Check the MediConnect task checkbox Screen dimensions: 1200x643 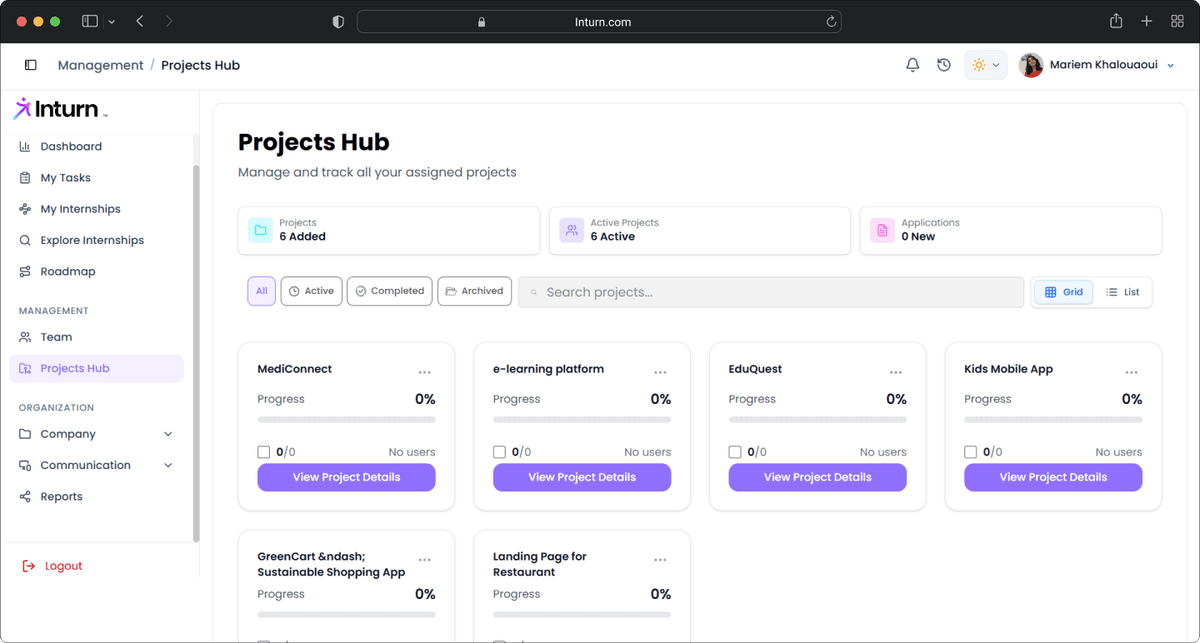point(264,452)
